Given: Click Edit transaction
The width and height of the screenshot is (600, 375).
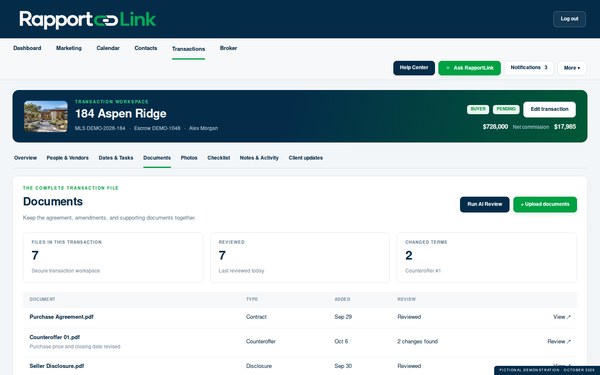Looking at the screenshot, I should click(549, 109).
